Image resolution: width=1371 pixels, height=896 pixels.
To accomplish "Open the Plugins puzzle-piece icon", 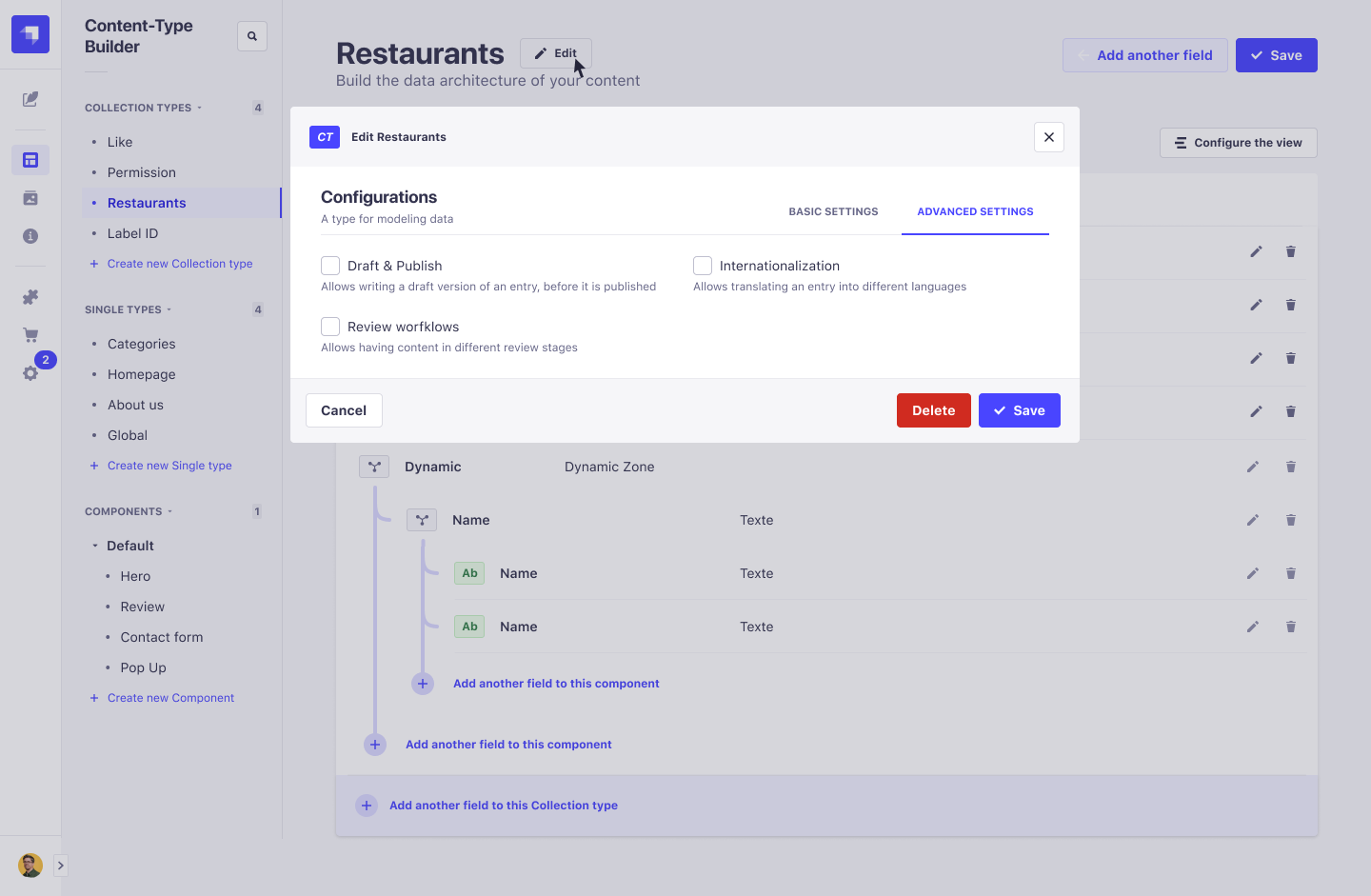I will (30, 296).
